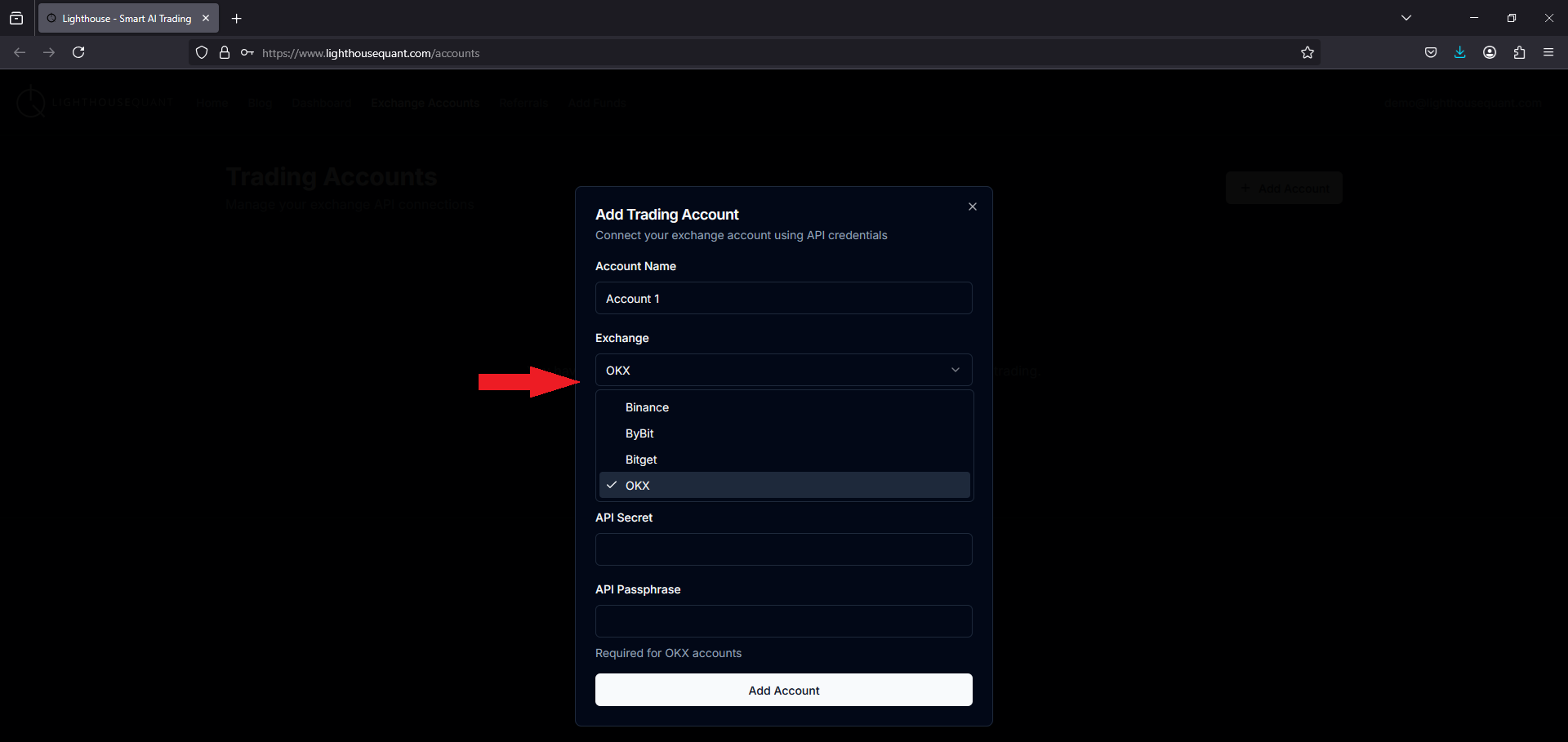Choose Bitget exchange option

pos(784,460)
